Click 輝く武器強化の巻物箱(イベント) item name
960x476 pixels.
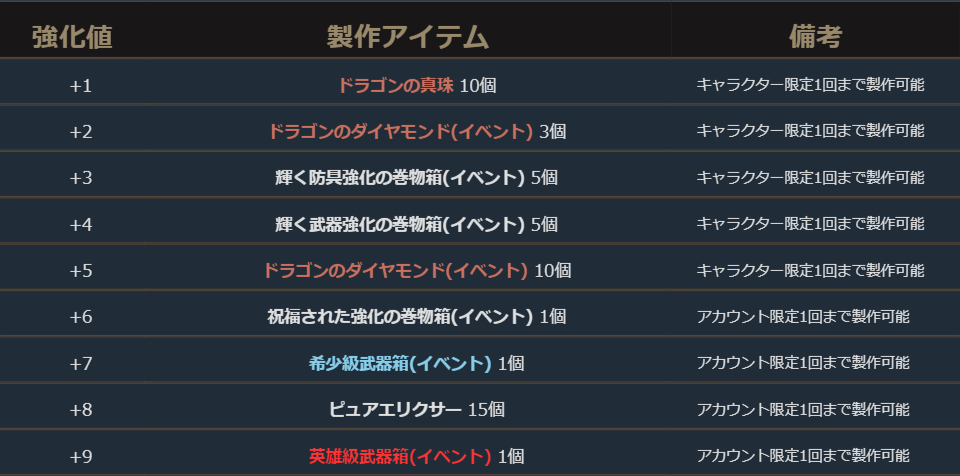(x=400, y=224)
